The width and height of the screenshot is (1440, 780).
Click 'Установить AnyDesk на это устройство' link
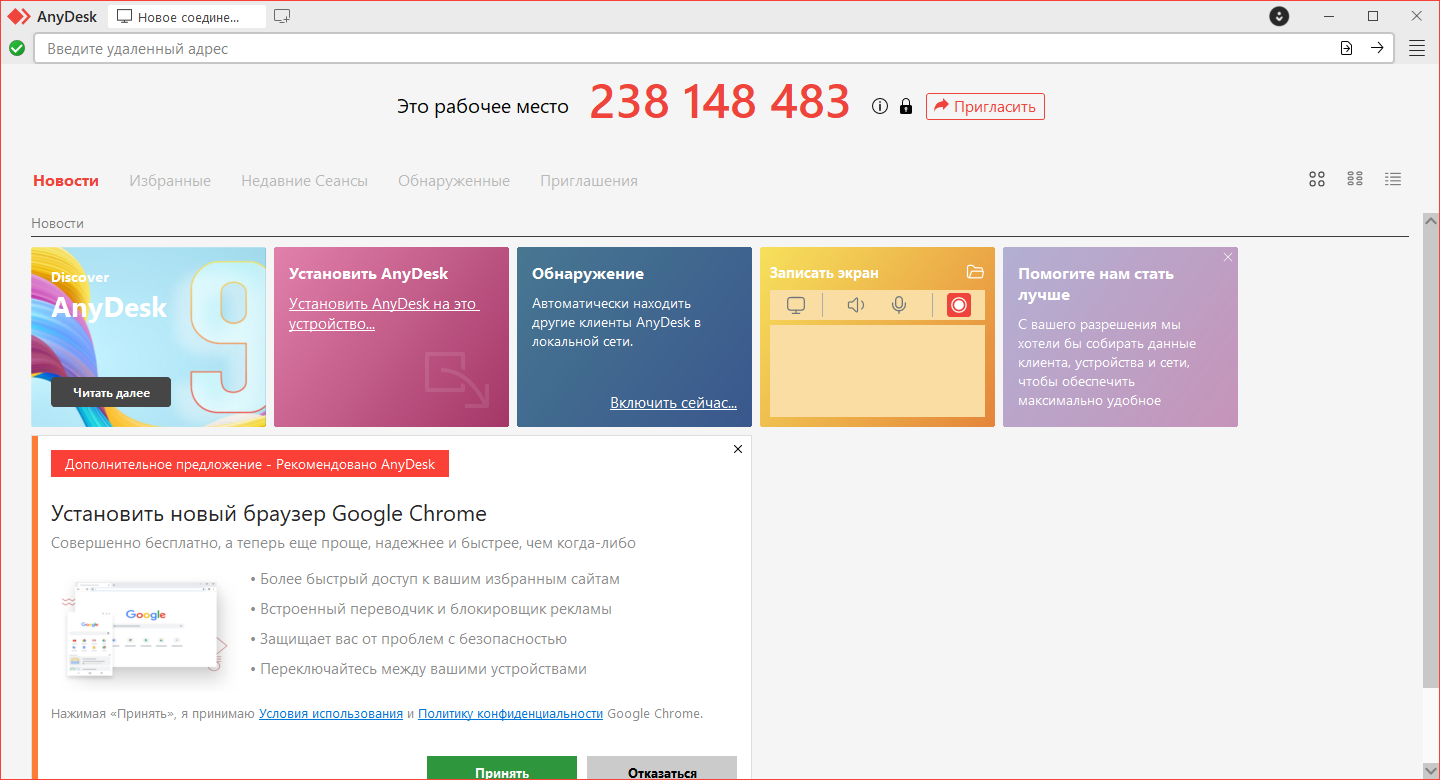point(384,314)
